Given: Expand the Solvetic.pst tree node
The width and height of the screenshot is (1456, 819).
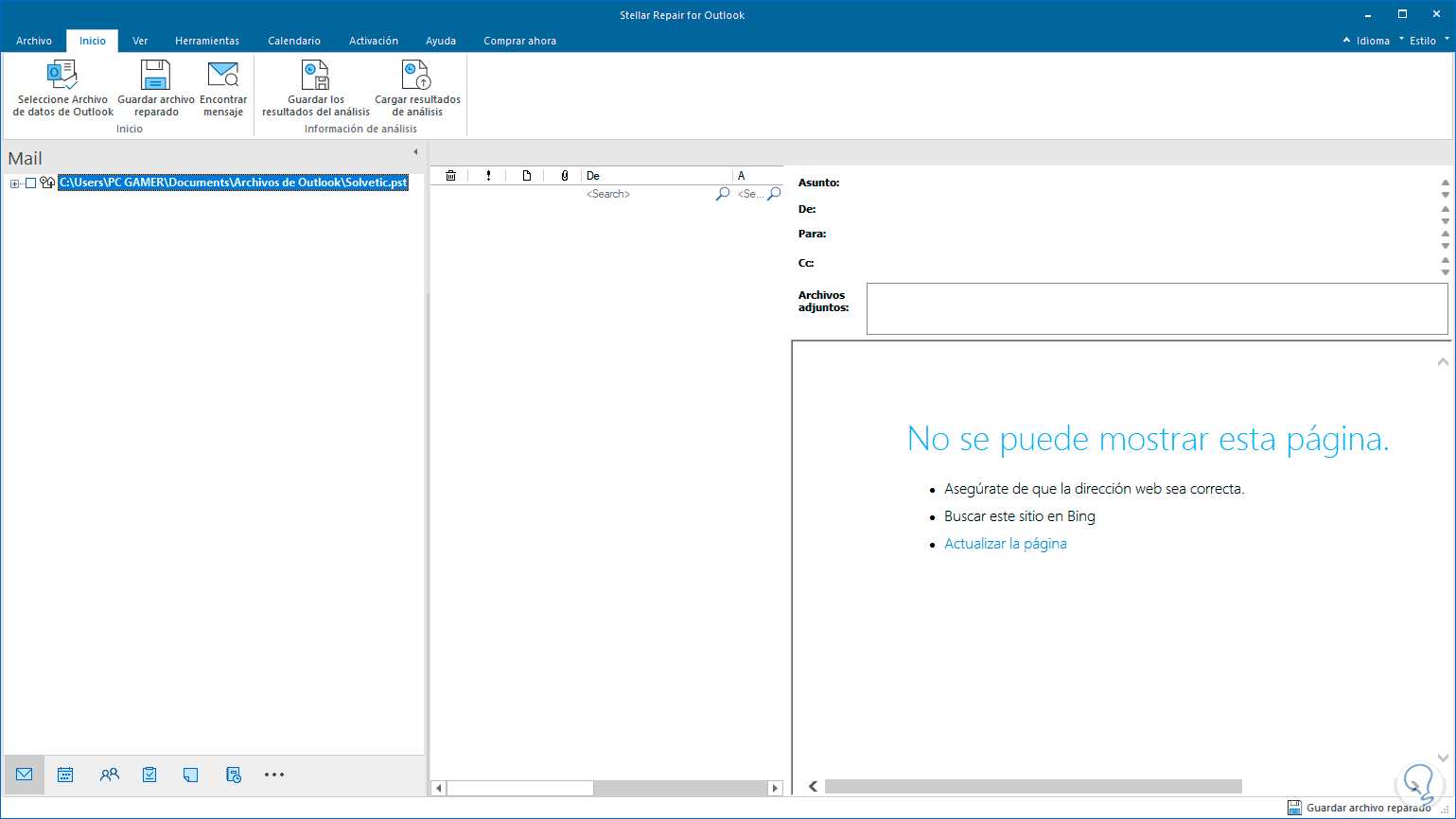Looking at the screenshot, I should (x=14, y=183).
